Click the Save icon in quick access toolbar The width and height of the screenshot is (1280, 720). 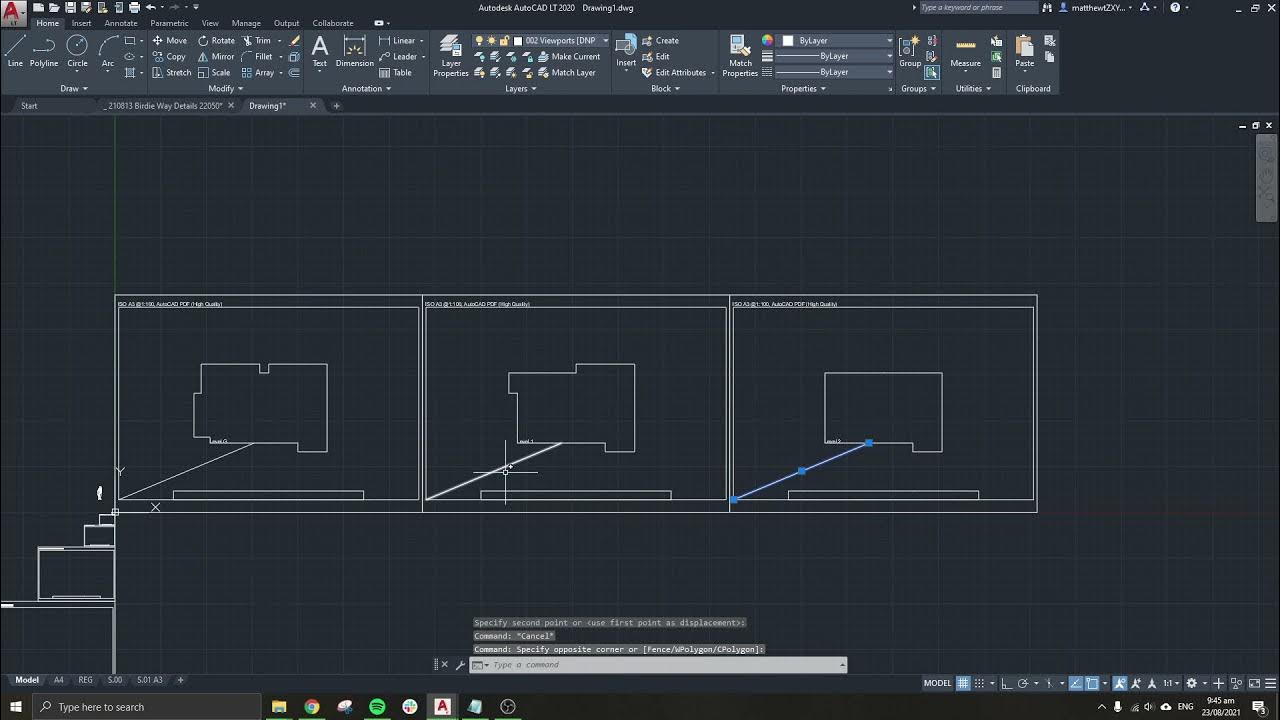pos(70,7)
